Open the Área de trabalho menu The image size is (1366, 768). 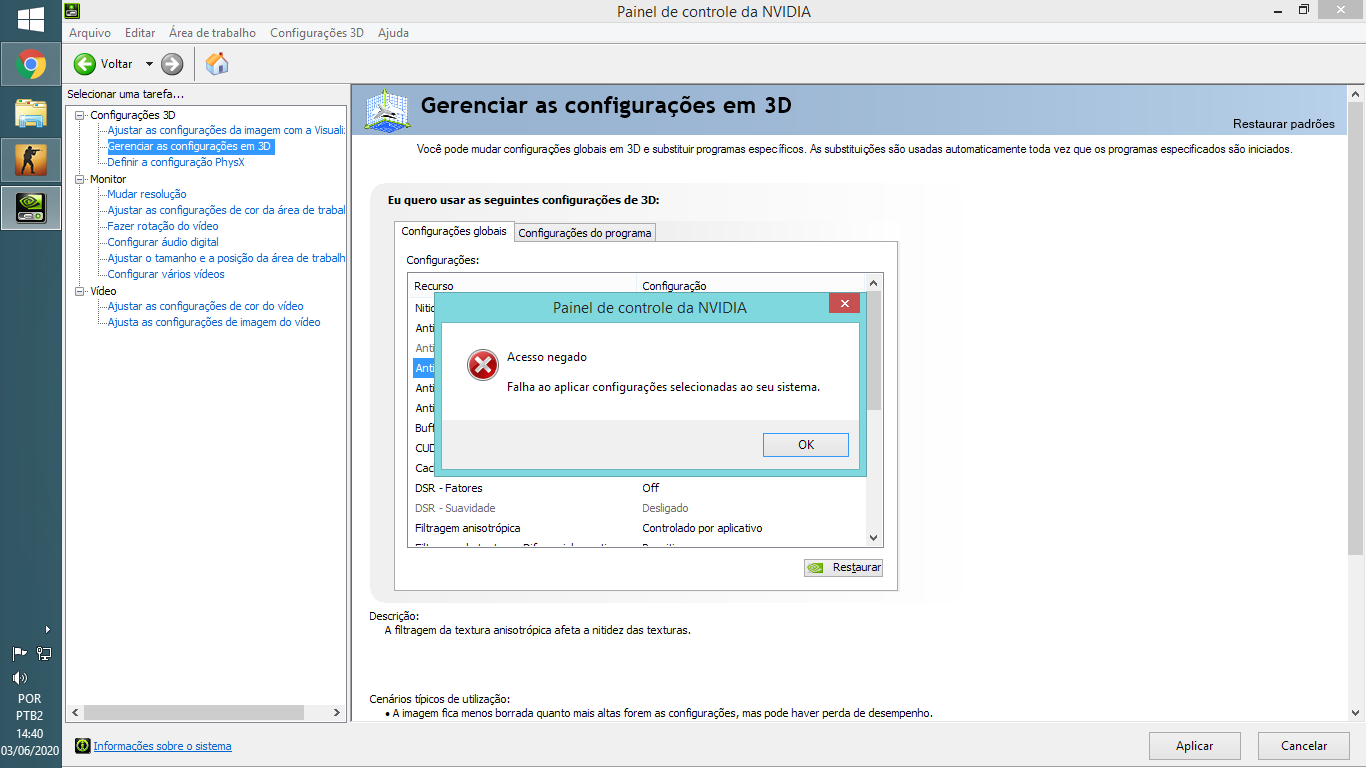point(212,33)
